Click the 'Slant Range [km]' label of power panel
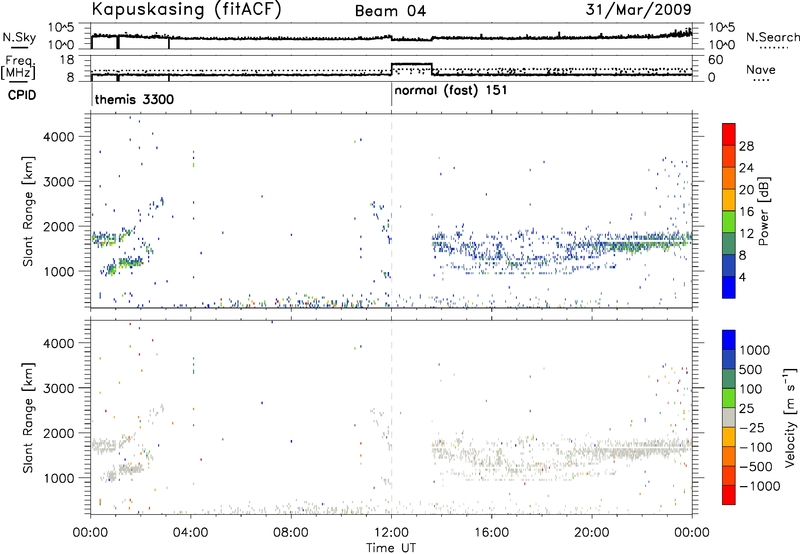The width and height of the screenshot is (800, 554). [28, 211]
